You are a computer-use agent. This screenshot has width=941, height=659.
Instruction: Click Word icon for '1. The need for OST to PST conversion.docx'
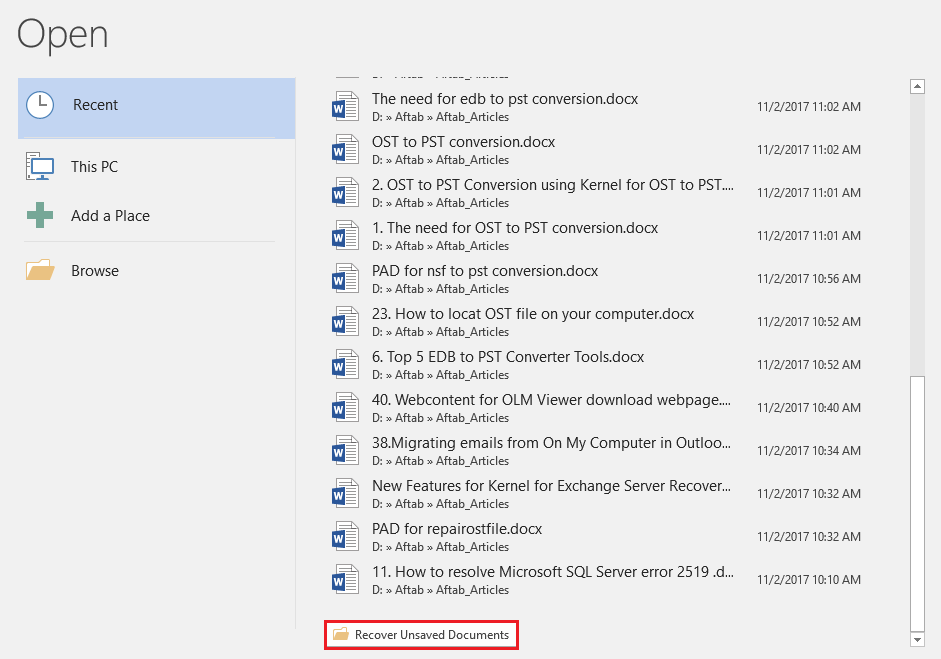tap(346, 236)
